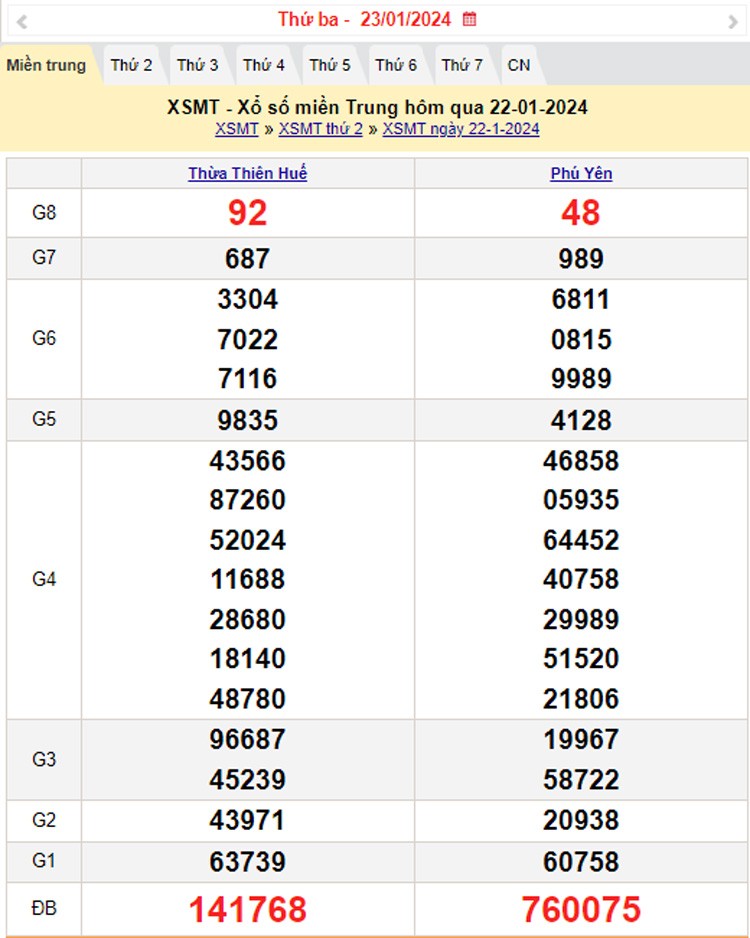The width and height of the screenshot is (750, 938).
Task: Click G3 result 96687
Action: [x=248, y=739]
